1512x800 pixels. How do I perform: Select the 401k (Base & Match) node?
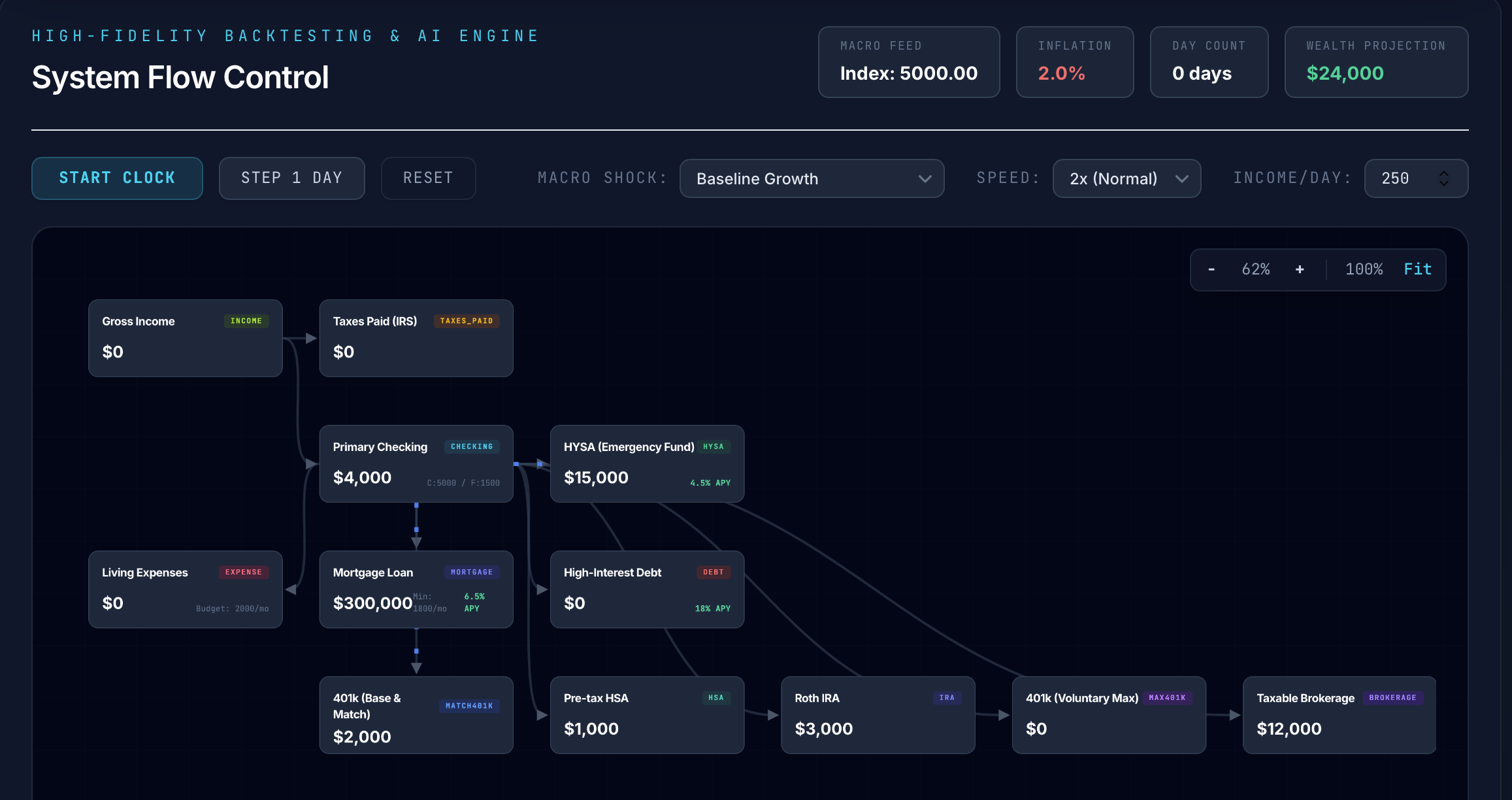click(x=416, y=714)
